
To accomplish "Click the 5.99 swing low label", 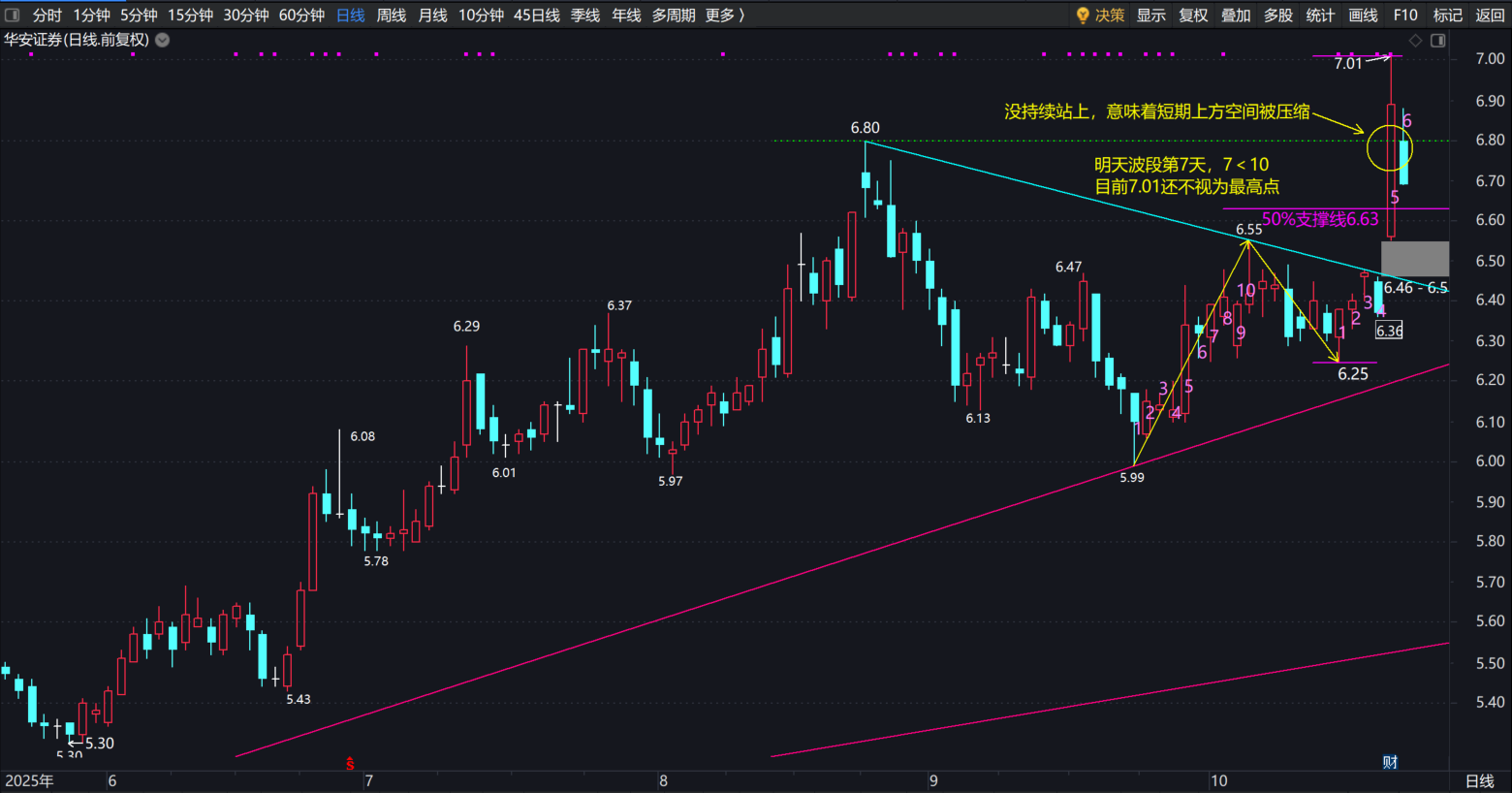I will point(1132,478).
